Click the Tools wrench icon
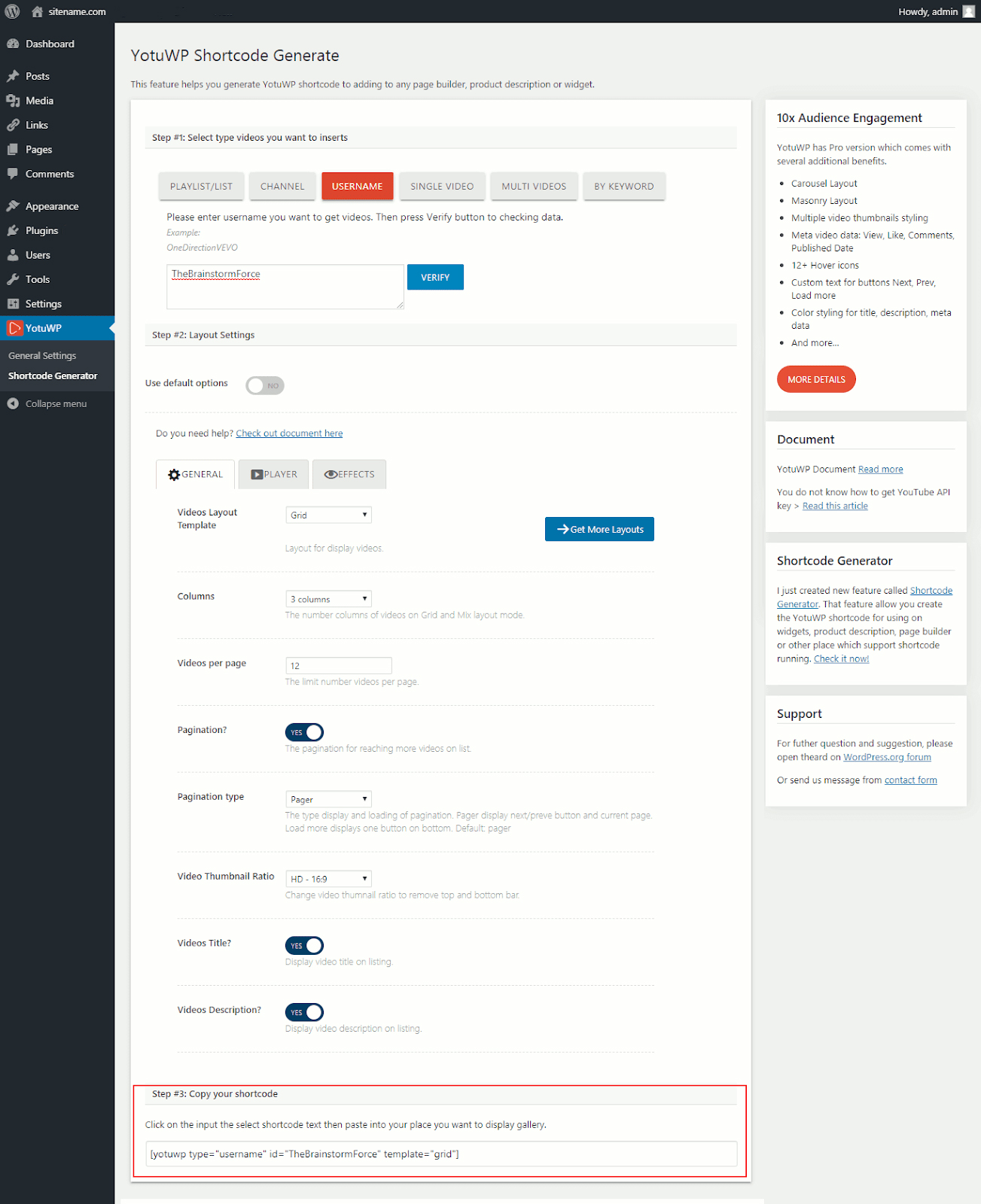 point(13,279)
